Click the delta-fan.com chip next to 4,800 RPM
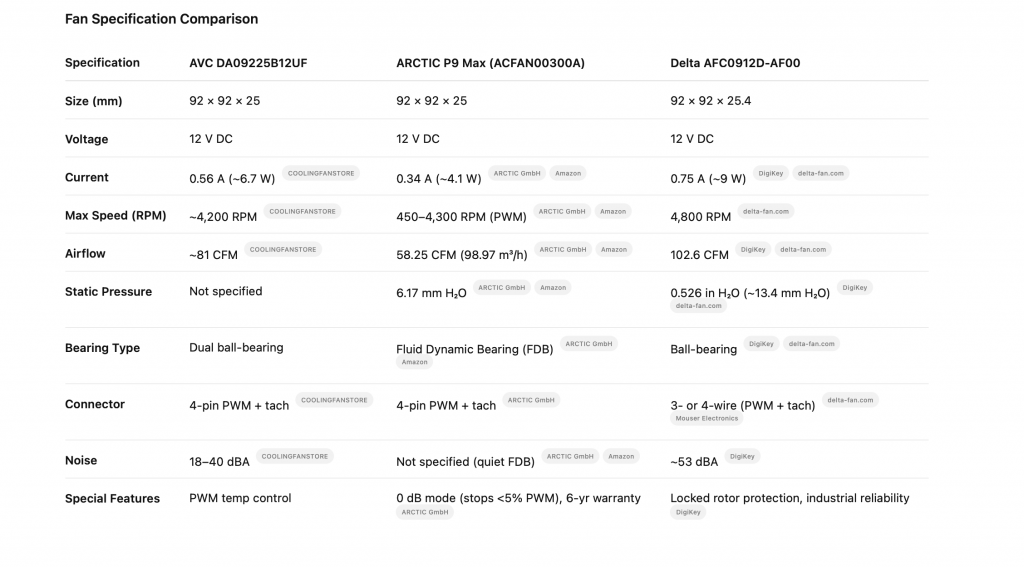The height and width of the screenshot is (567, 1024). (x=766, y=211)
